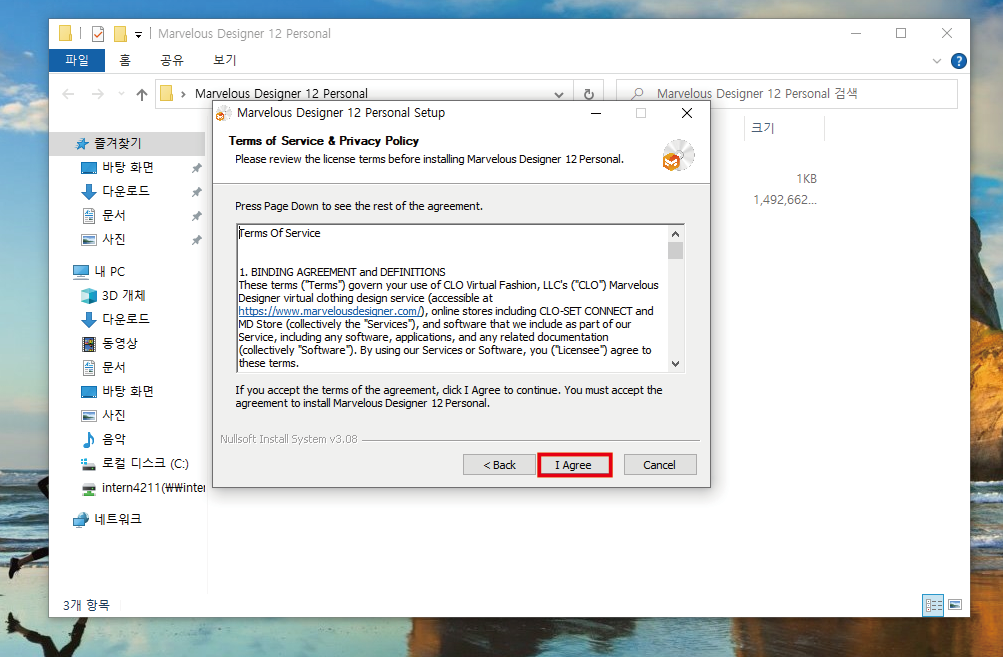
Task: Click the local disk C: drive icon
Action: [x=88, y=464]
